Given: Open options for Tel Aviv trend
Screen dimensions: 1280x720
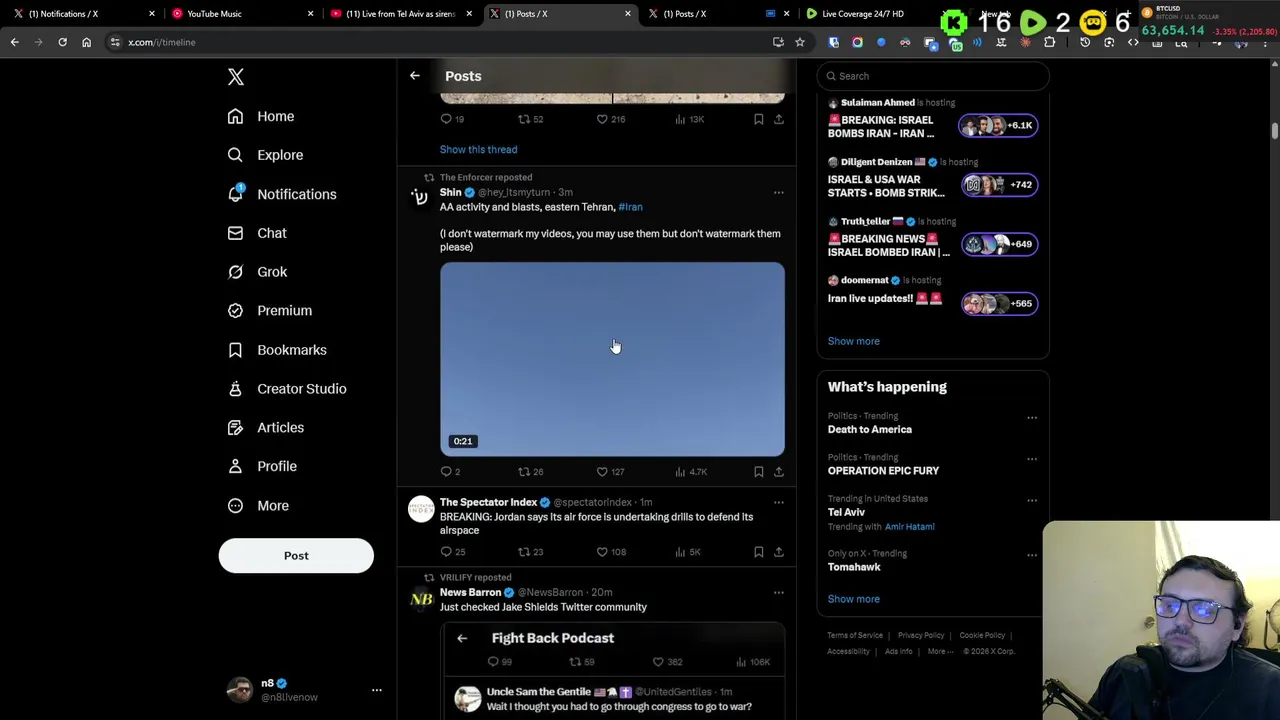Looking at the screenshot, I should 1032,500.
